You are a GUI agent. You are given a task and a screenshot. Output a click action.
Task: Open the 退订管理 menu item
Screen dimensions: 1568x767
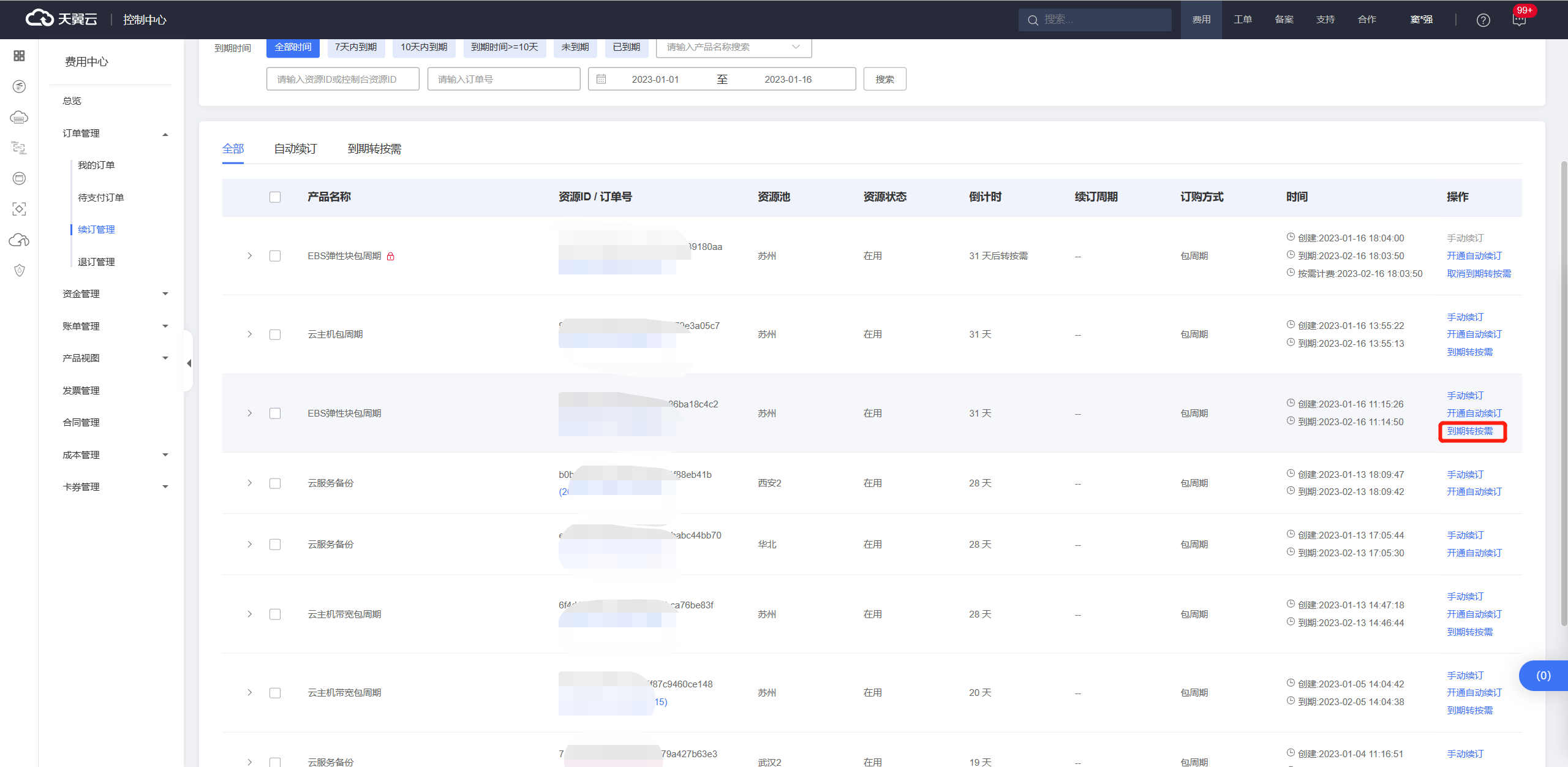(x=96, y=262)
